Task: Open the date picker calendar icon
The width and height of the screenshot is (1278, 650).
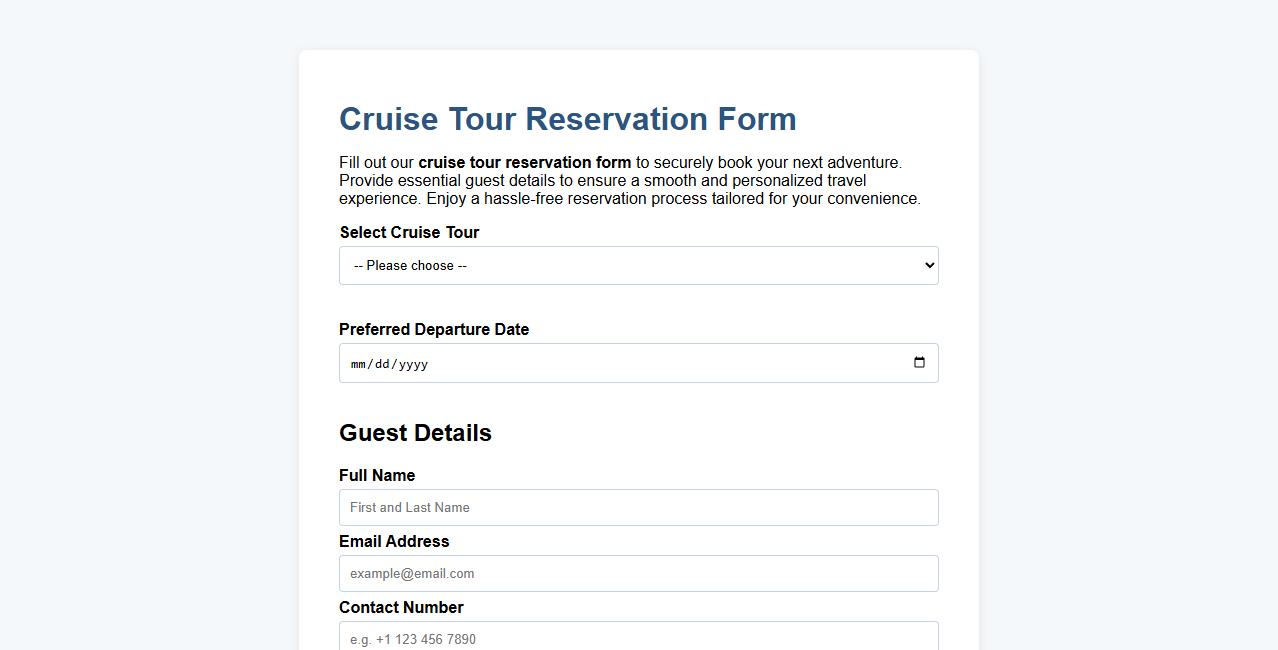Action: 919,363
